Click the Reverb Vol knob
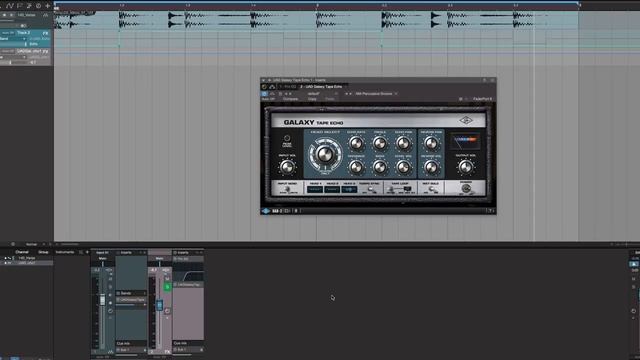 (431, 167)
